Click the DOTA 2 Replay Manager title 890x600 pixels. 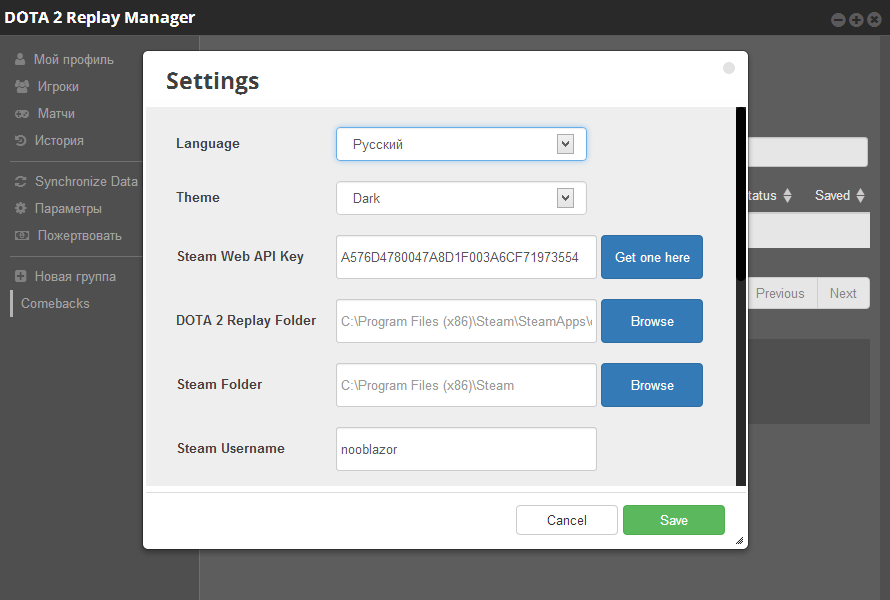click(99, 18)
